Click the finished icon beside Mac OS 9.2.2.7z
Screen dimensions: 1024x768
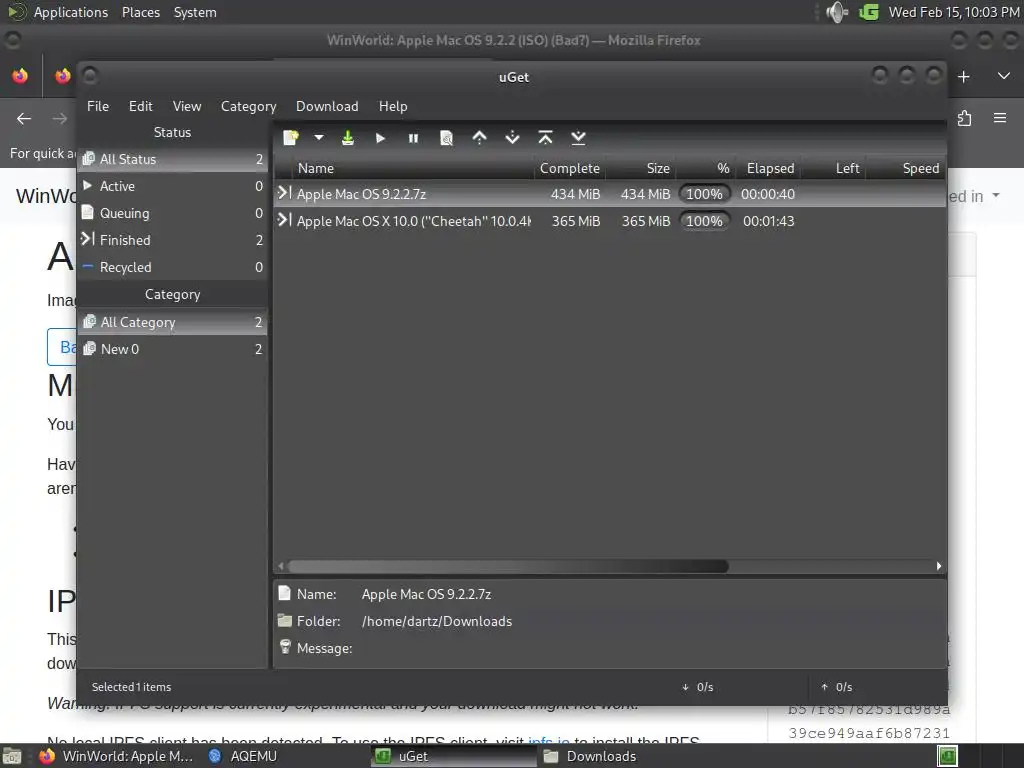coord(284,193)
